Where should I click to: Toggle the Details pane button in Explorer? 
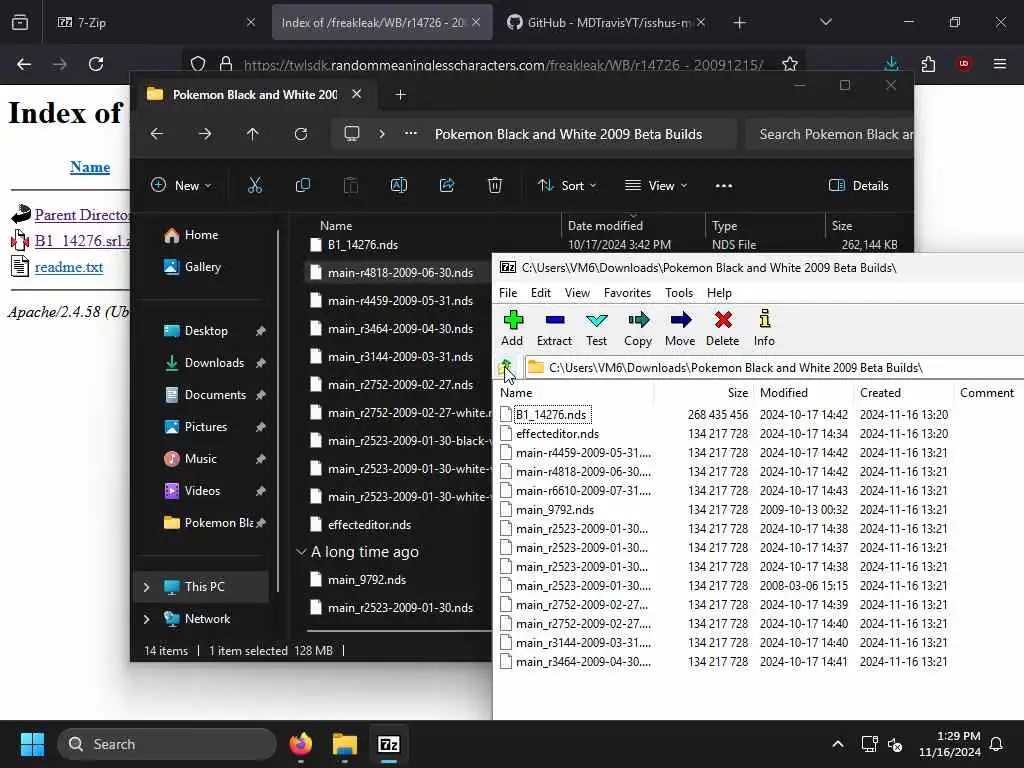click(859, 185)
